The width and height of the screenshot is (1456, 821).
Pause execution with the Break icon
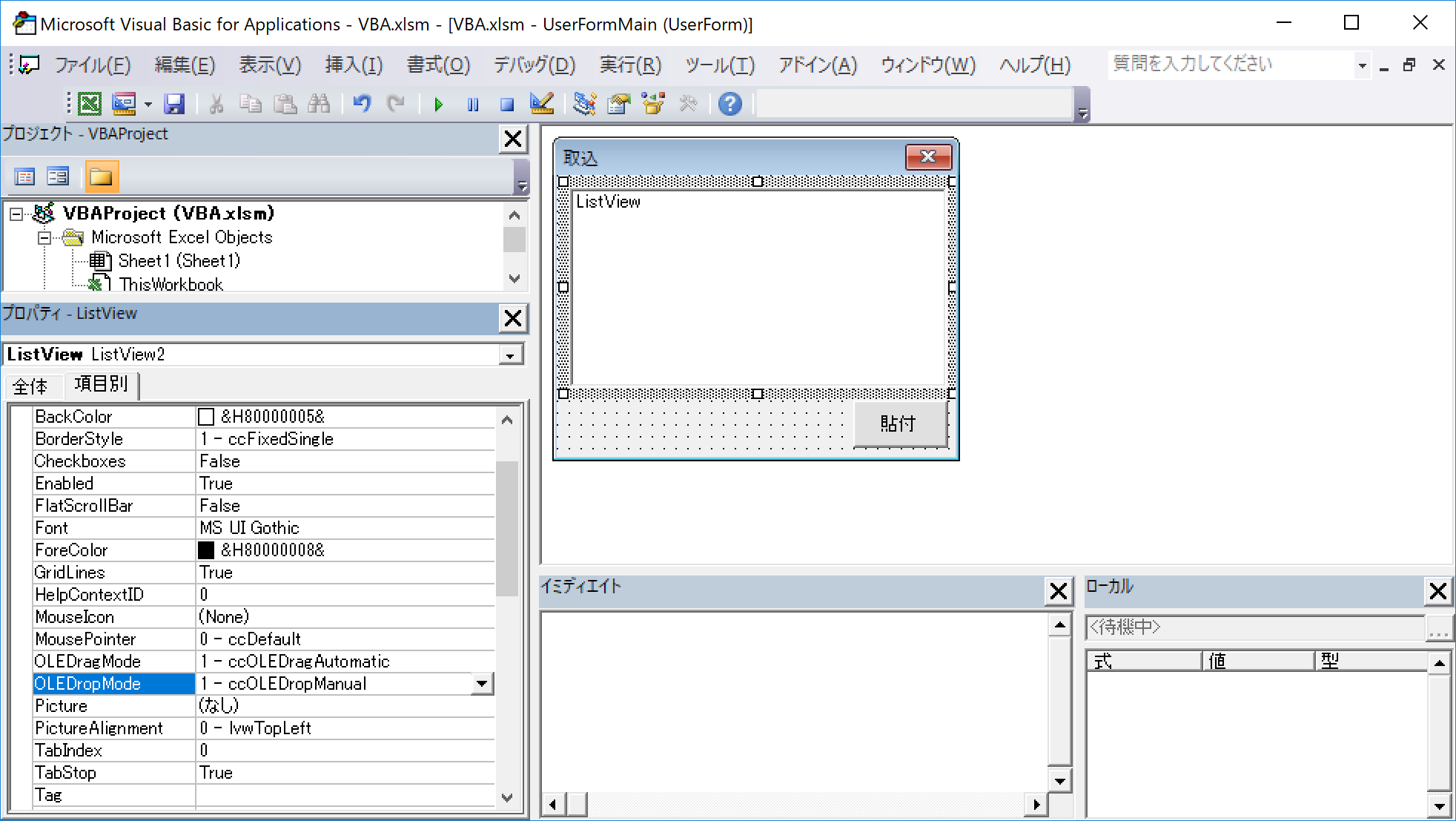pyautogui.click(x=473, y=105)
